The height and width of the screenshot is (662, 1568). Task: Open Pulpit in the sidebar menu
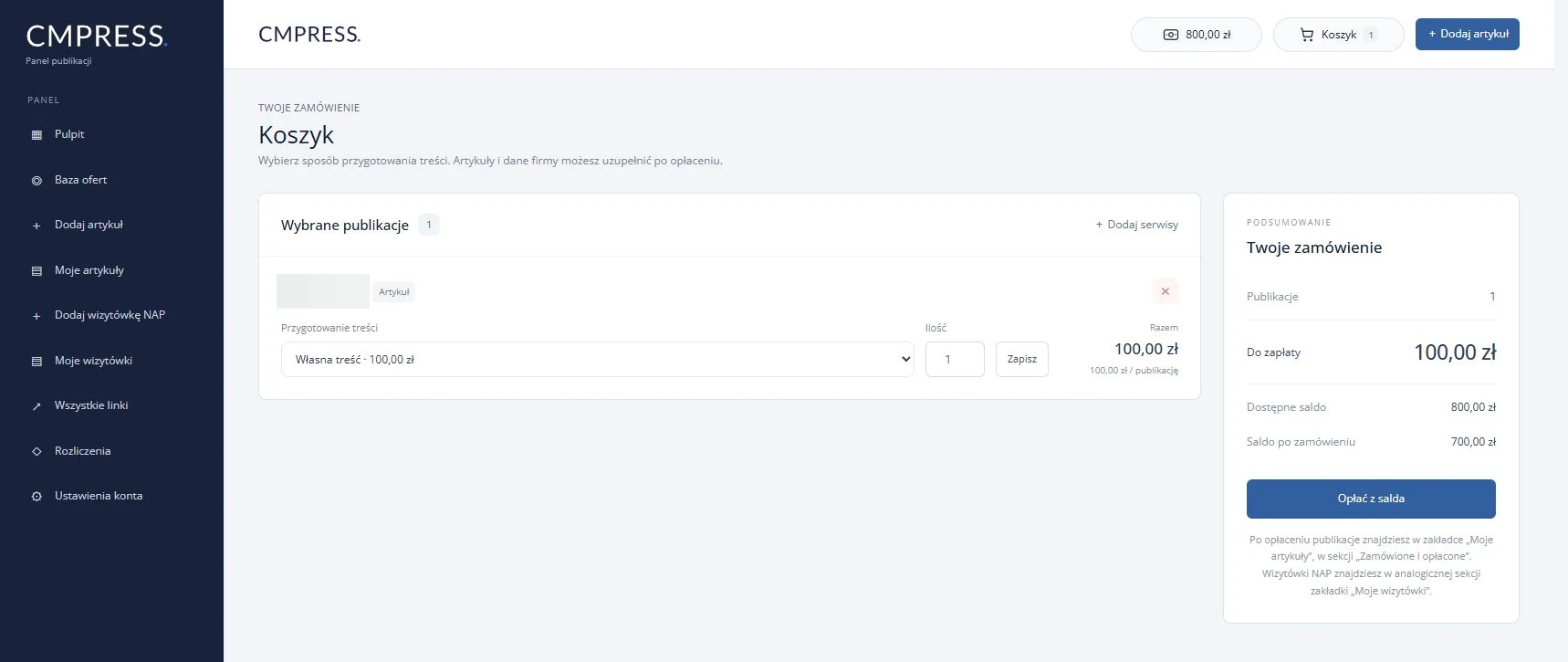point(69,134)
